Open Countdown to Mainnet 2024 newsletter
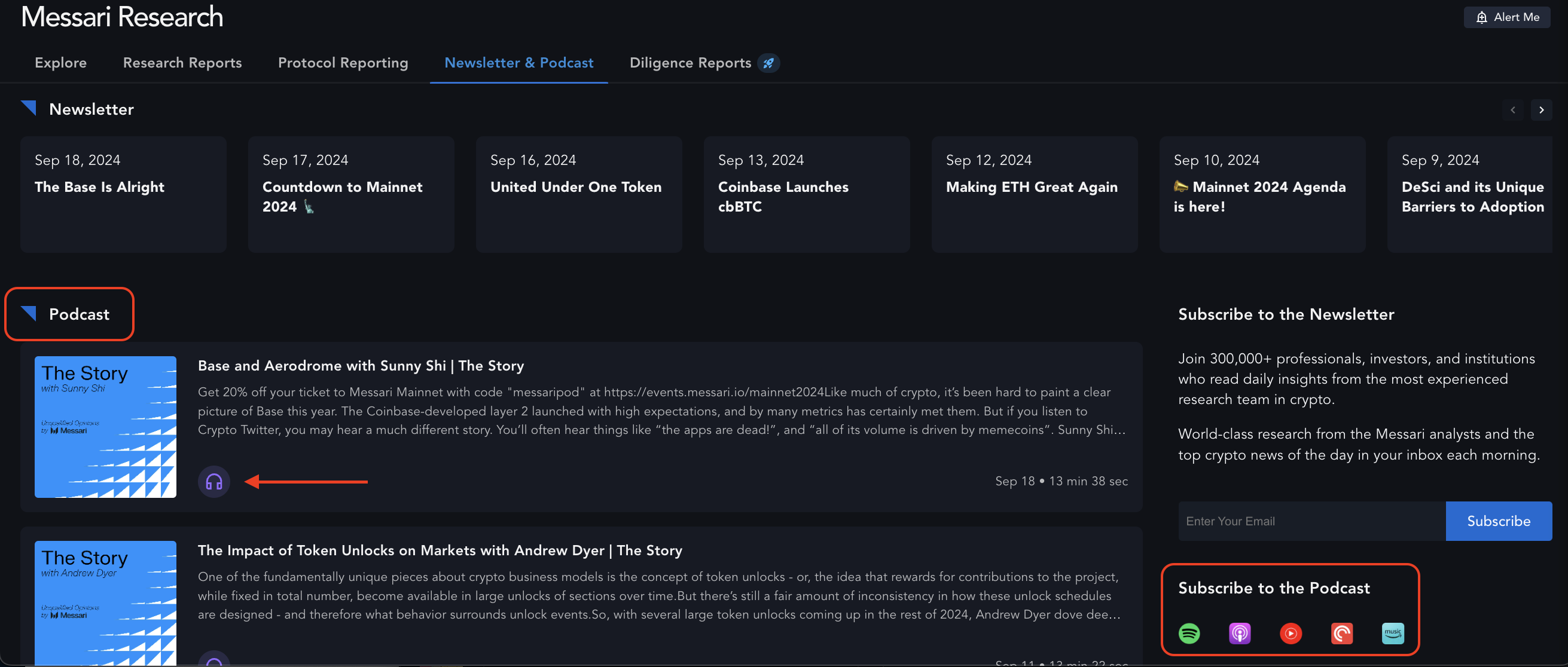Screen dimensions: 1568x667 tap(351, 194)
